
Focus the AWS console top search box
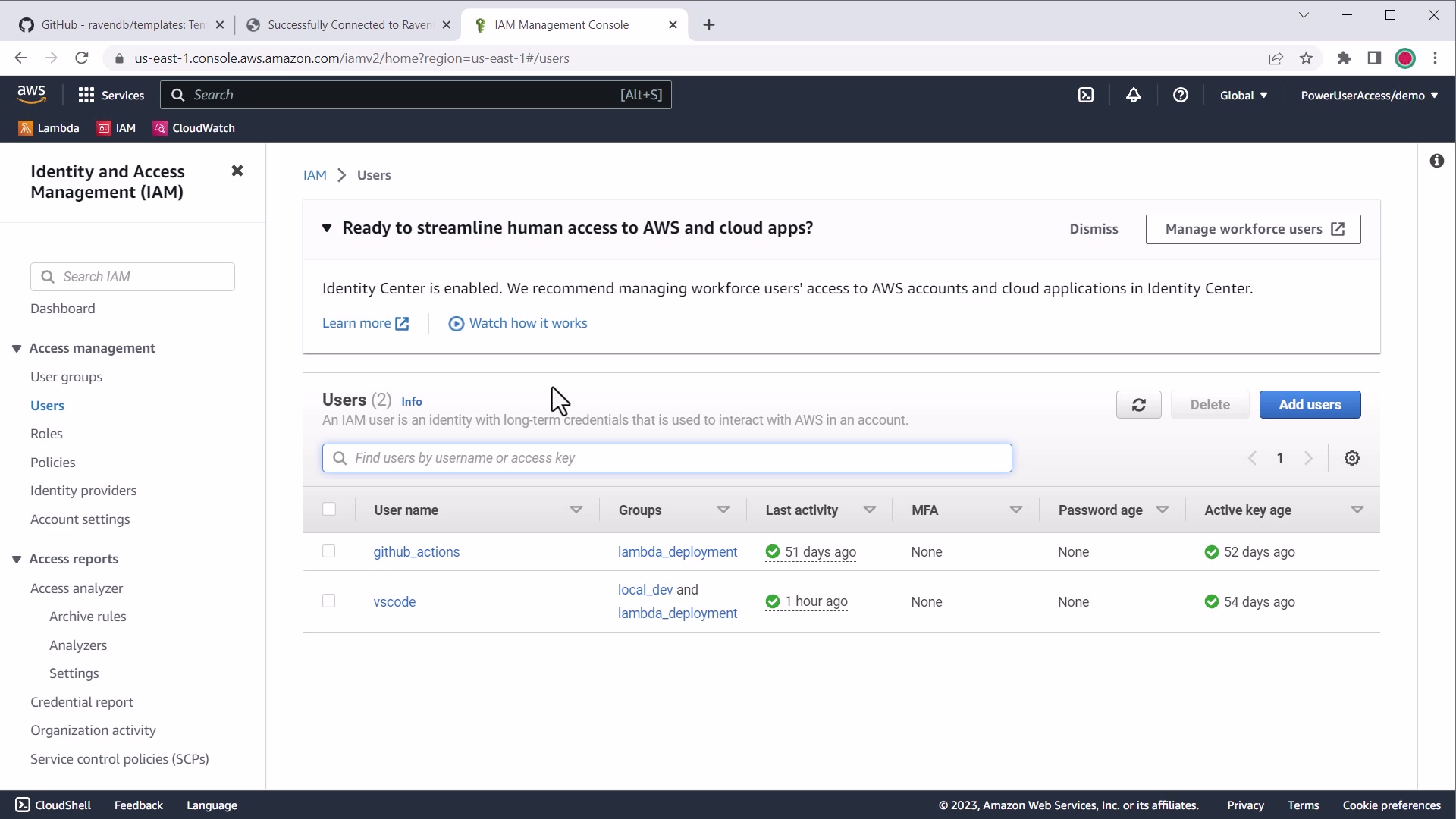click(x=416, y=95)
